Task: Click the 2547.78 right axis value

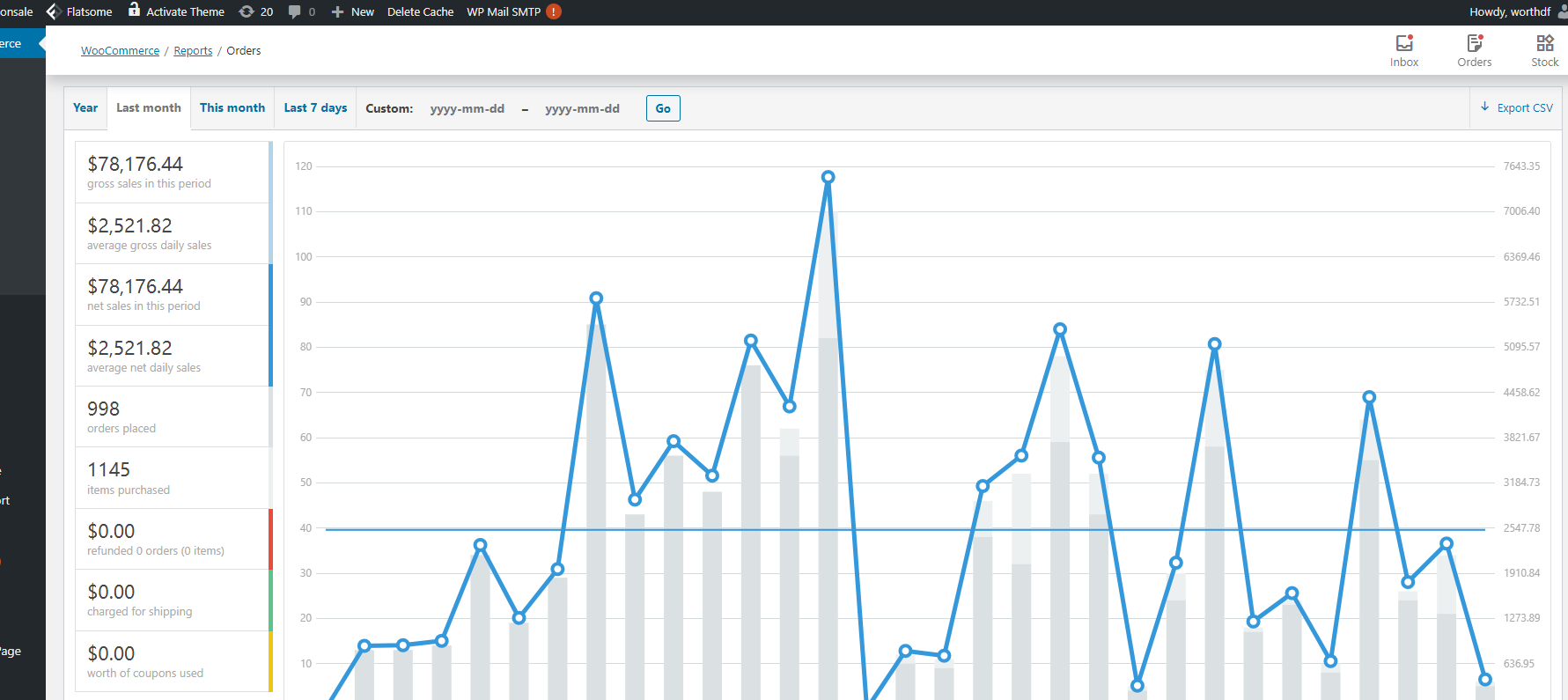Action: (1521, 527)
